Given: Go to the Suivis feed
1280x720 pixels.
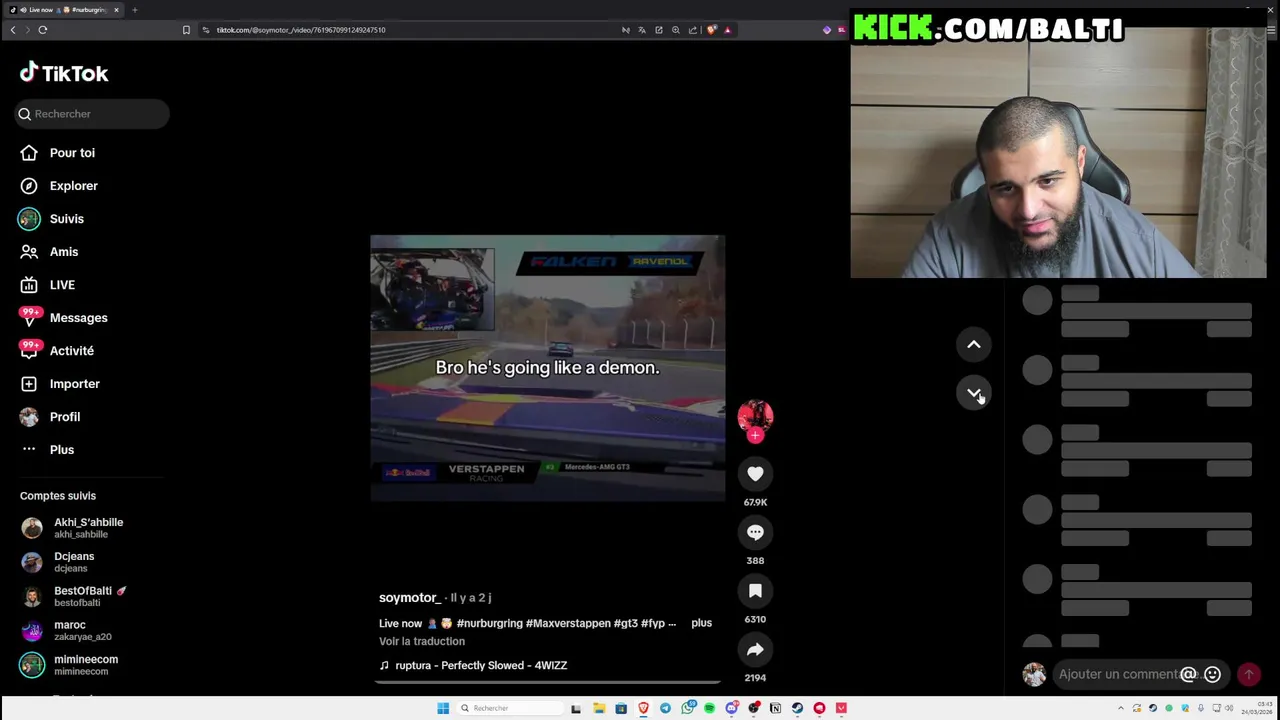Looking at the screenshot, I should pyautogui.click(x=52, y=219).
